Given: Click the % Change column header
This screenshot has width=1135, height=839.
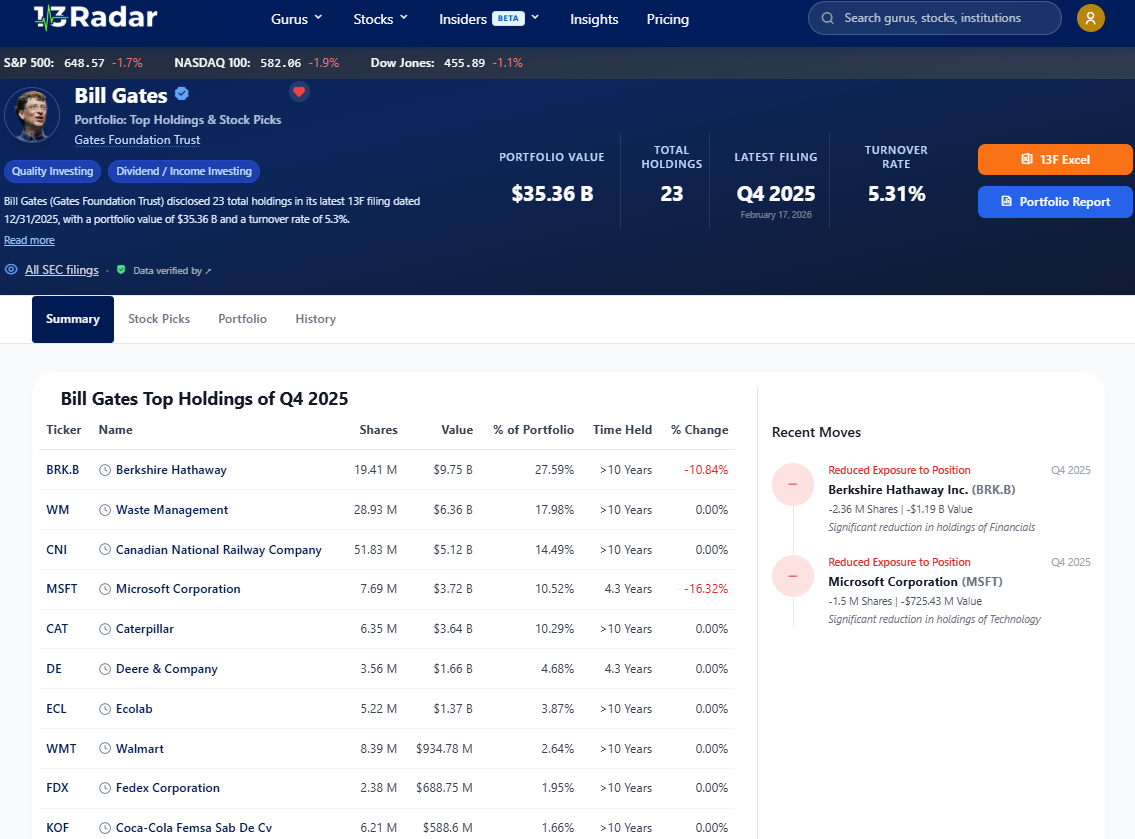Looking at the screenshot, I should pyautogui.click(x=699, y=430).
